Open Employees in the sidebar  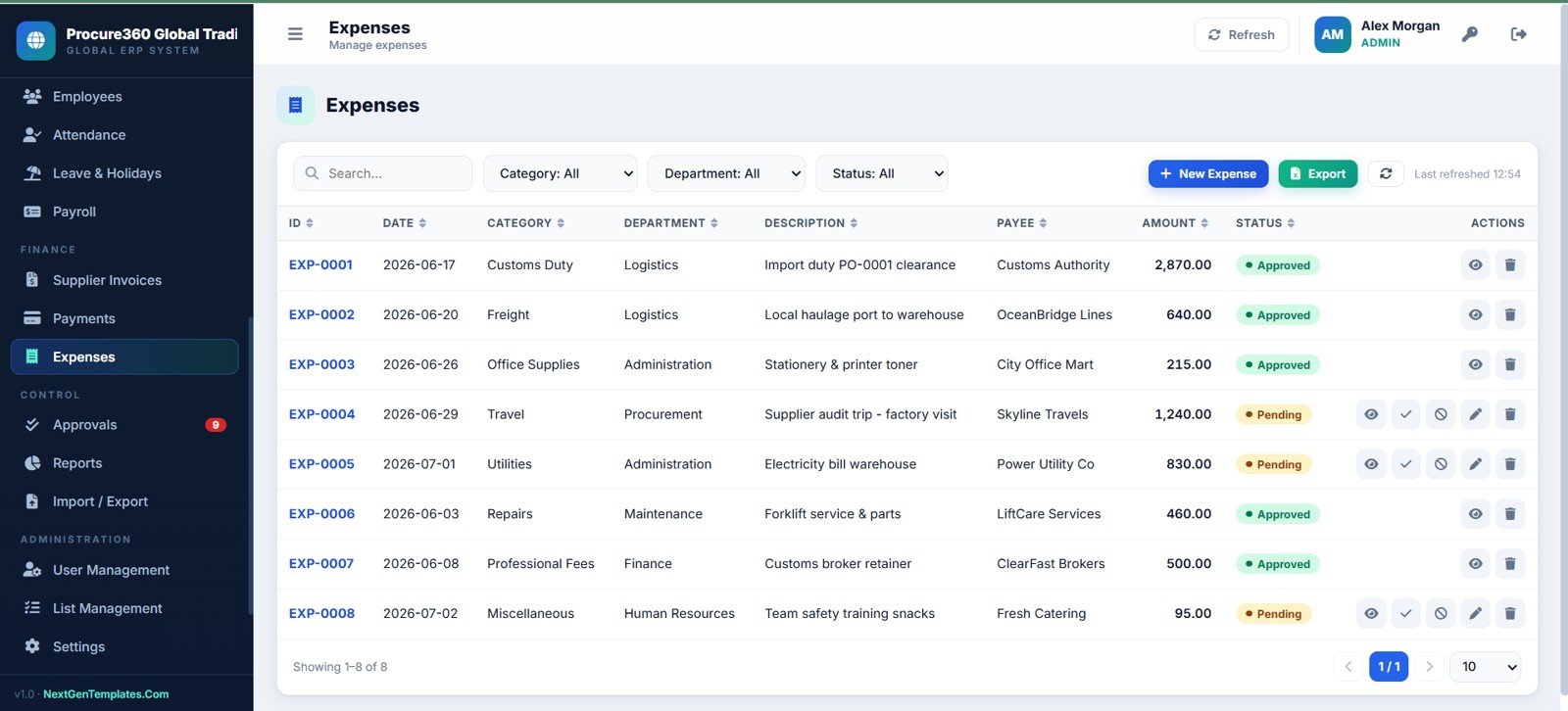point(124,97)
